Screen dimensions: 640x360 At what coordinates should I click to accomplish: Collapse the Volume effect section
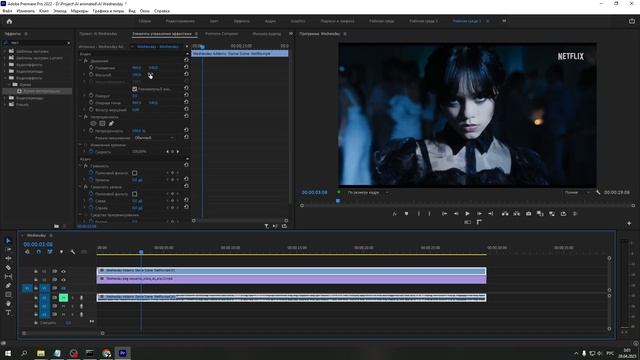(80, 166)
